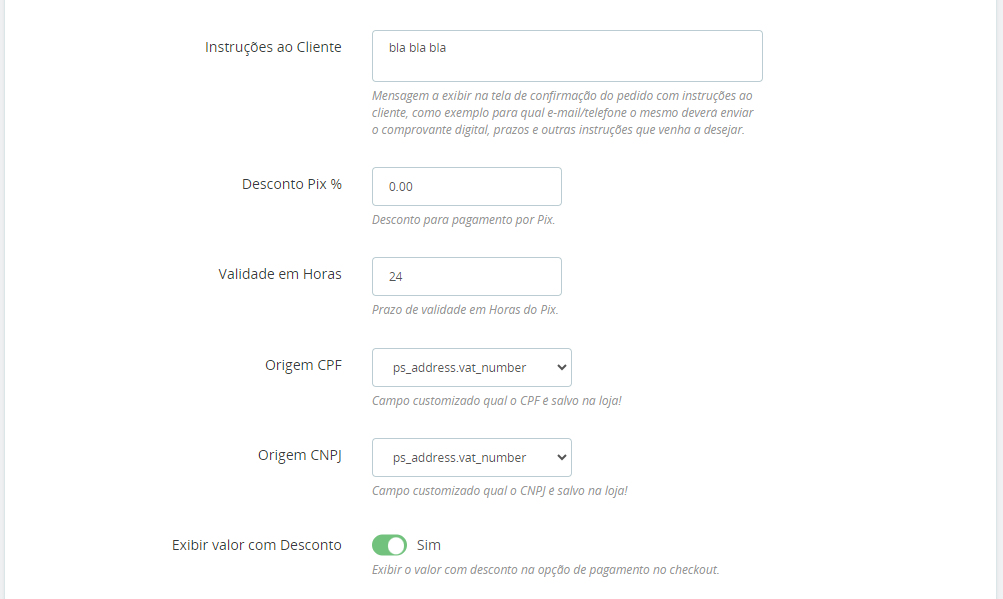Click the CNPJ custom field hint text
The height and width of the screenshot is (599, 1003).
tap(500, 491)
